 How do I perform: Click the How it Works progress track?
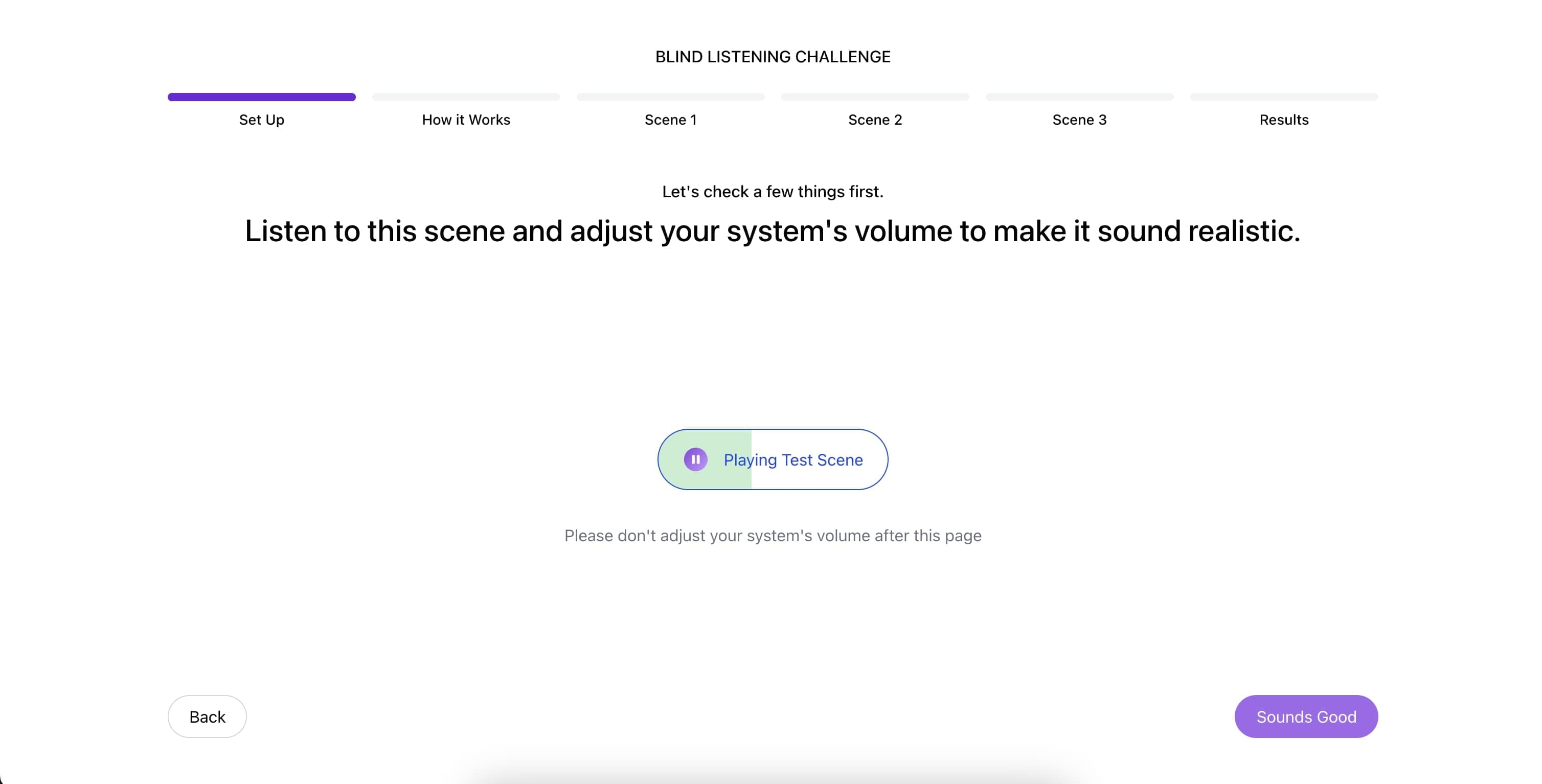466,97
